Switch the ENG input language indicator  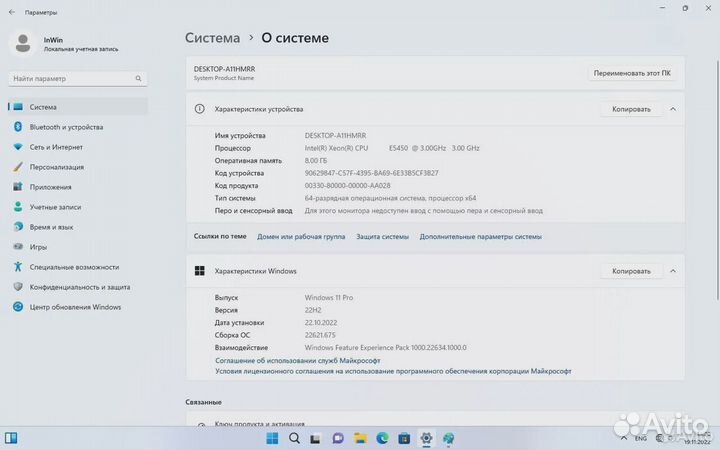pos(641,439)
